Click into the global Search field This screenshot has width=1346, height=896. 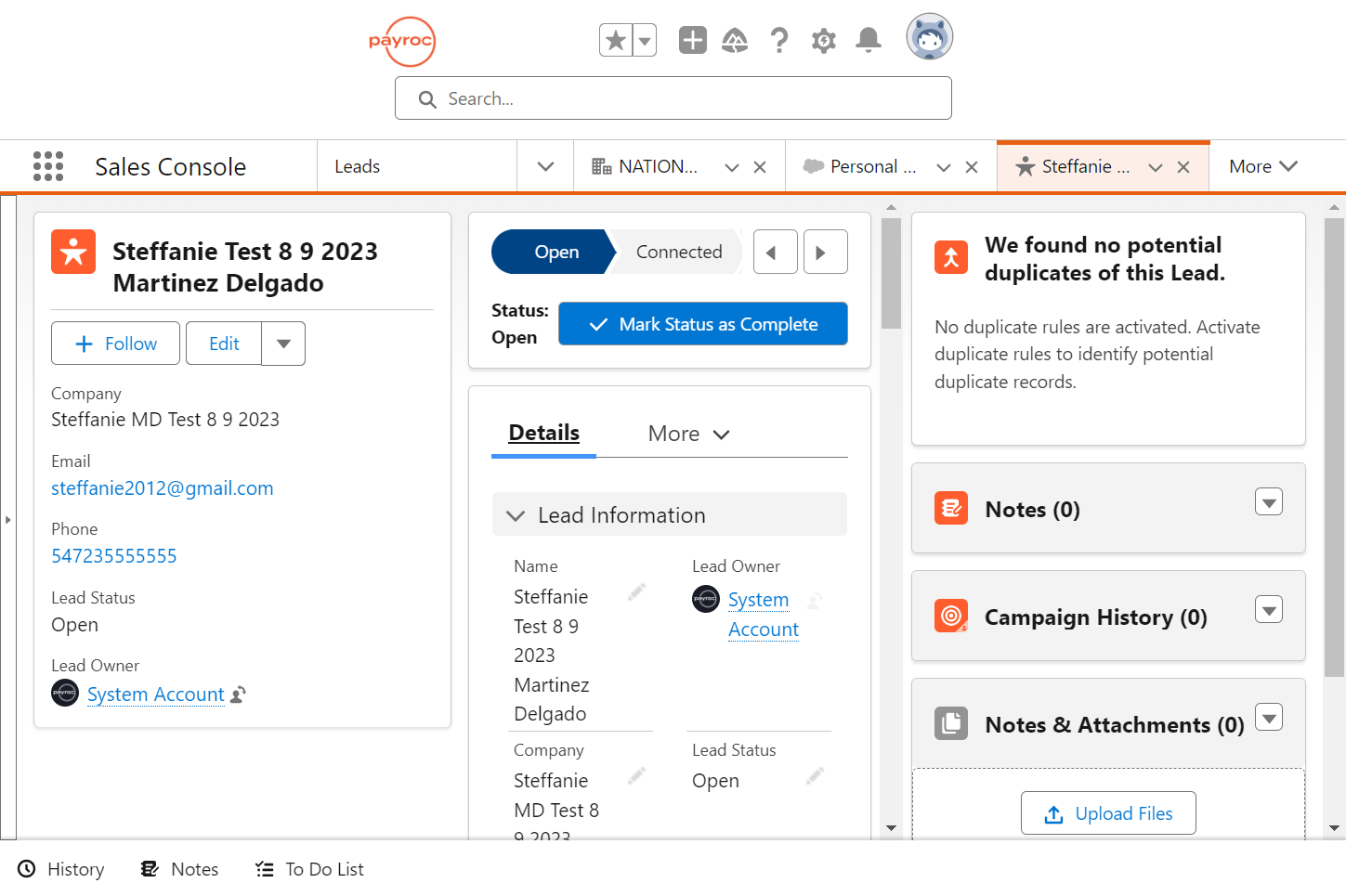point(673,98)
